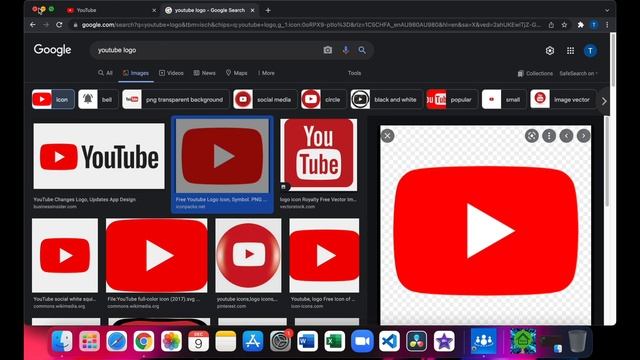This screenshot has height=360, width=640.
Task: Open Visual Studio Code from the dock
Action: pyautogui.click(x=389, y=341)
